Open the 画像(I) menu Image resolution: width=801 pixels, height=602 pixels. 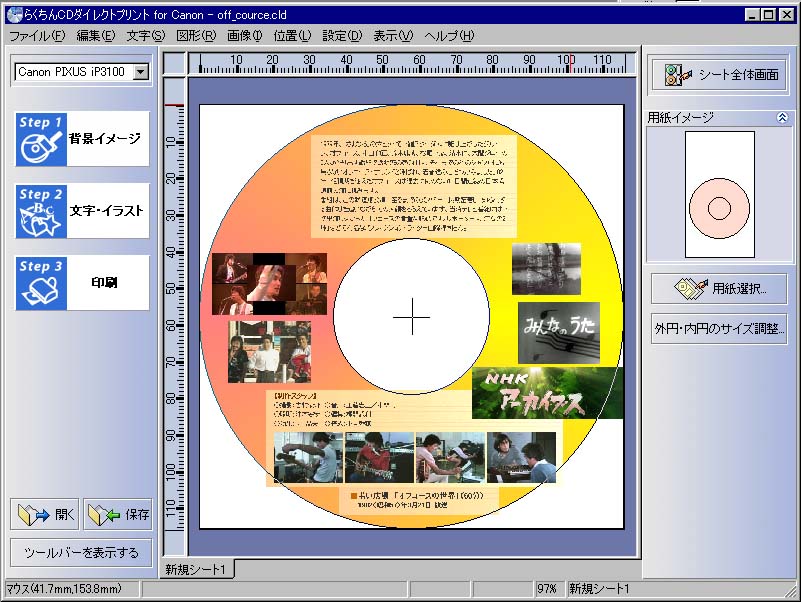click(244, 36)
